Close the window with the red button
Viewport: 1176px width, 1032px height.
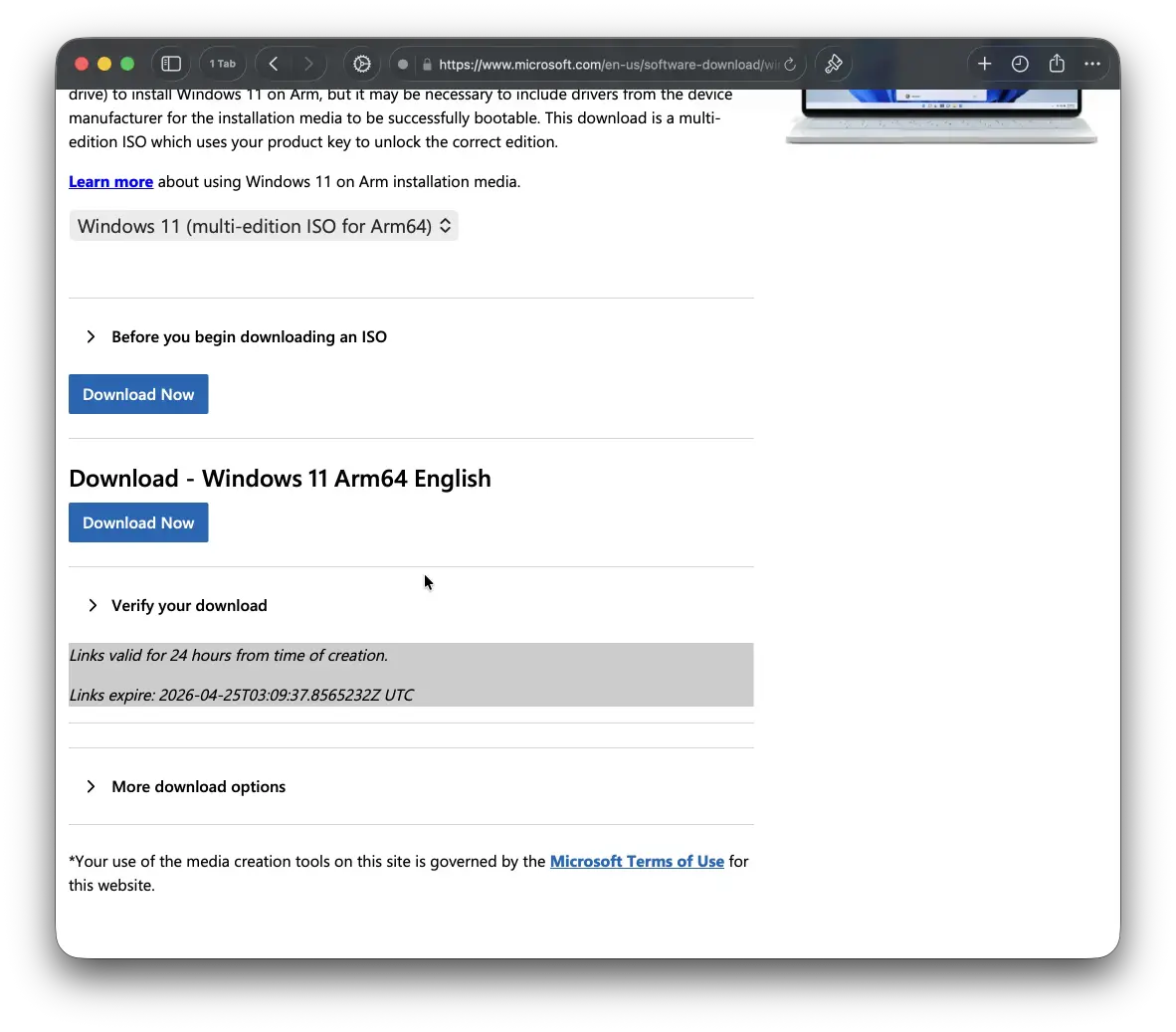click(x=82, y=64)
